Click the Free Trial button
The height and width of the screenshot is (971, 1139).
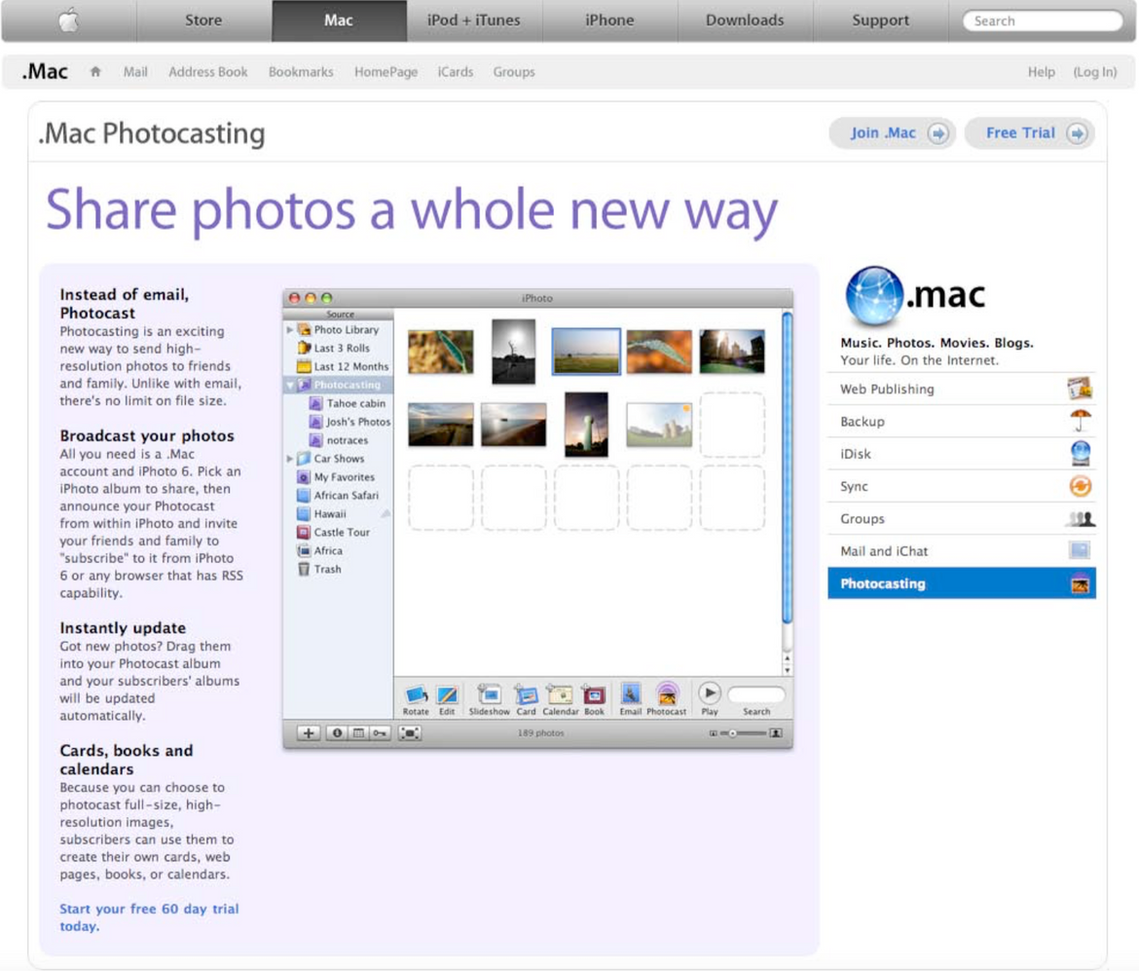(1029, 133)
